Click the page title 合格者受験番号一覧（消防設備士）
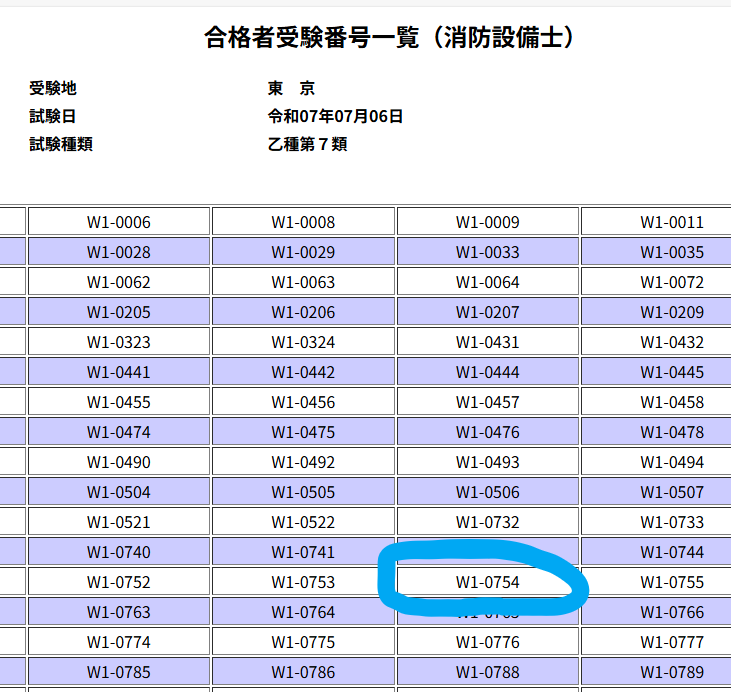731x692 pixels. (391, 38)
